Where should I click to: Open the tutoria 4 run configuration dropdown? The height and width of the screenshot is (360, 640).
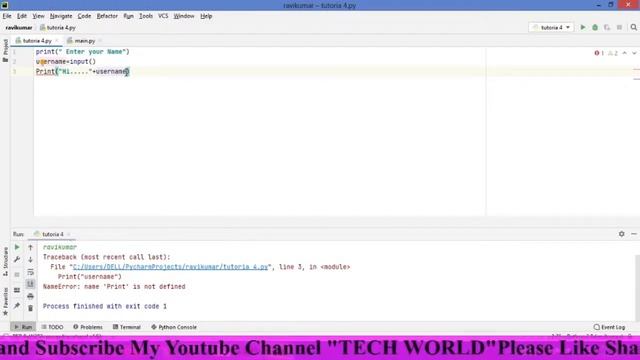point(551,27)
